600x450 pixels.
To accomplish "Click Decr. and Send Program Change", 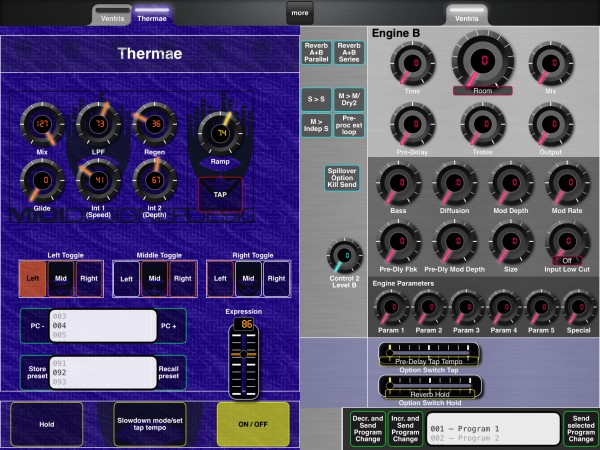I will pyautogui.click(x=368, y=429).
